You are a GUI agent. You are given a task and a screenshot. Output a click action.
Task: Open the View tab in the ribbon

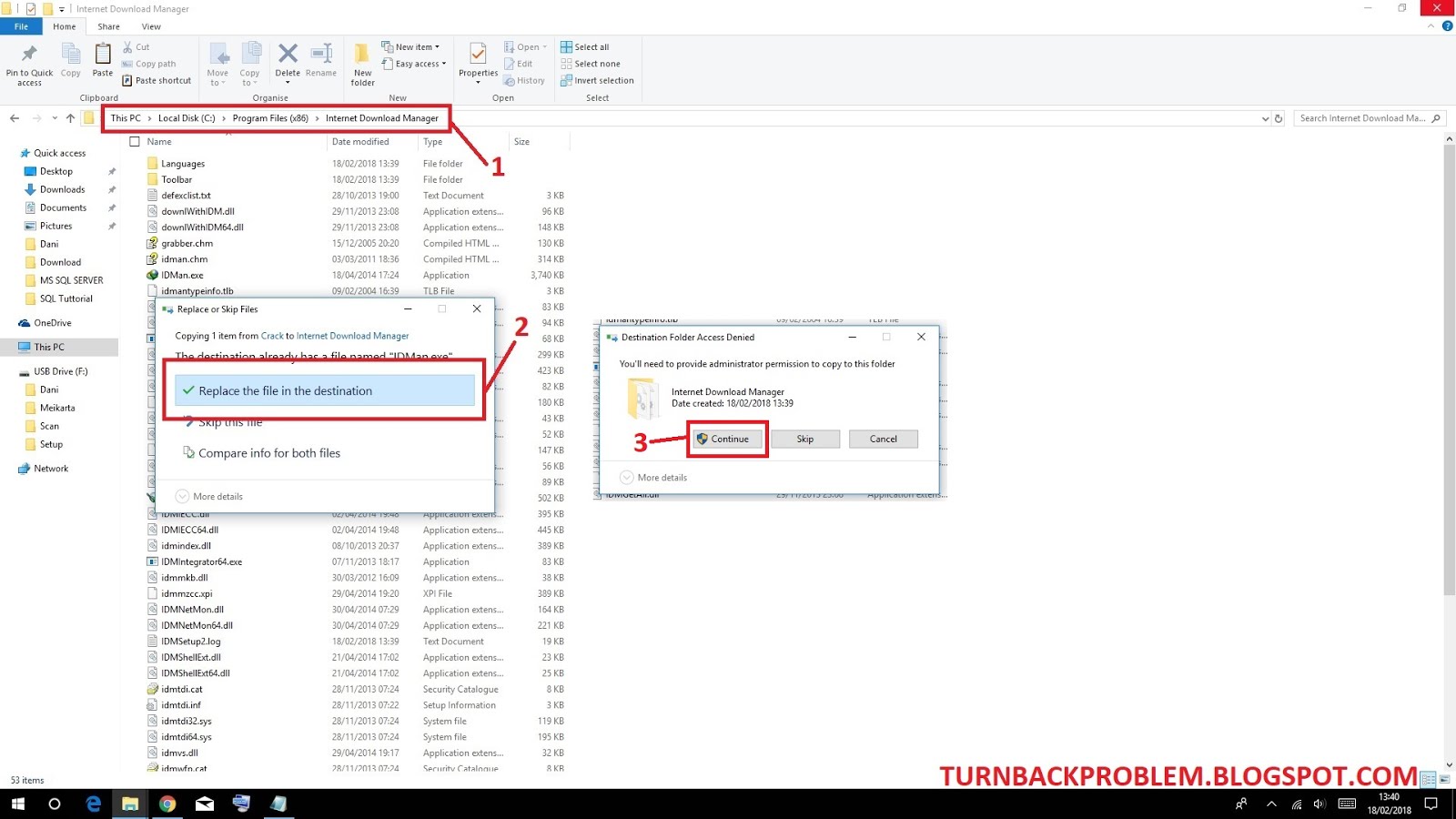point(151,26)
